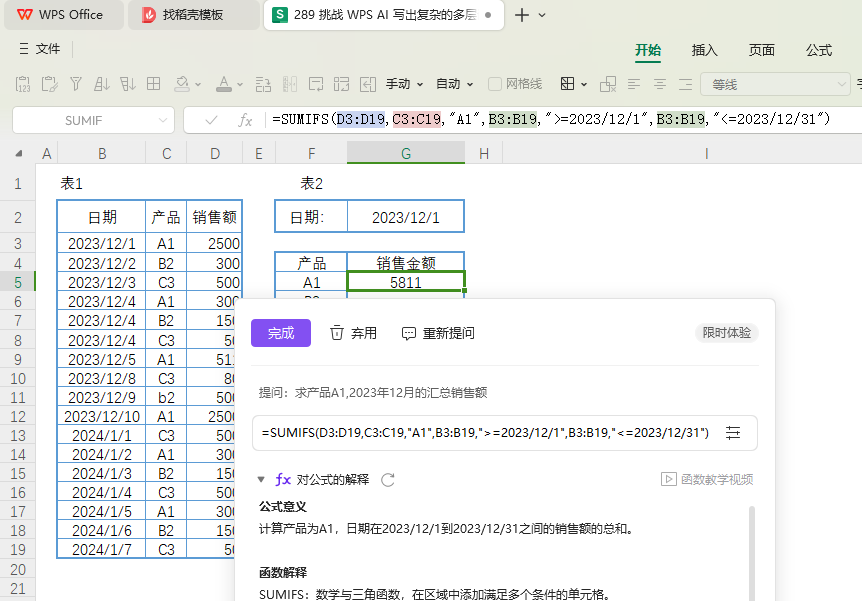The width and height of the screenshot is (862, 601).
Task: Open the dropdown arrow beside new tab
Action: pos(542,15)
